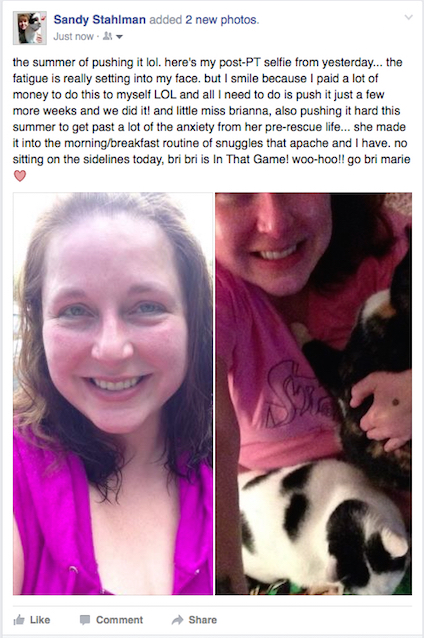Click the friends audience icon beside timestamp

point(107,37)
